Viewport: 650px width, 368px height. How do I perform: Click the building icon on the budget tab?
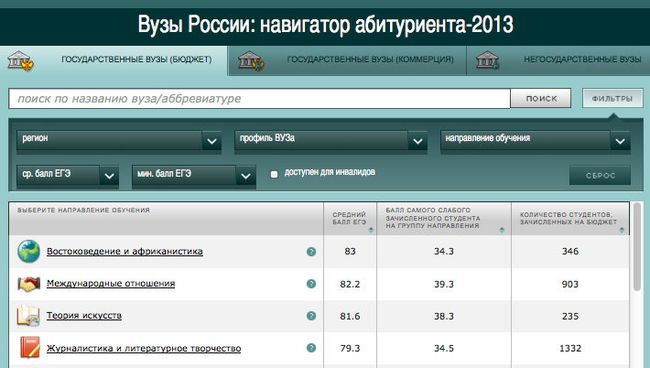pos(20,61)
